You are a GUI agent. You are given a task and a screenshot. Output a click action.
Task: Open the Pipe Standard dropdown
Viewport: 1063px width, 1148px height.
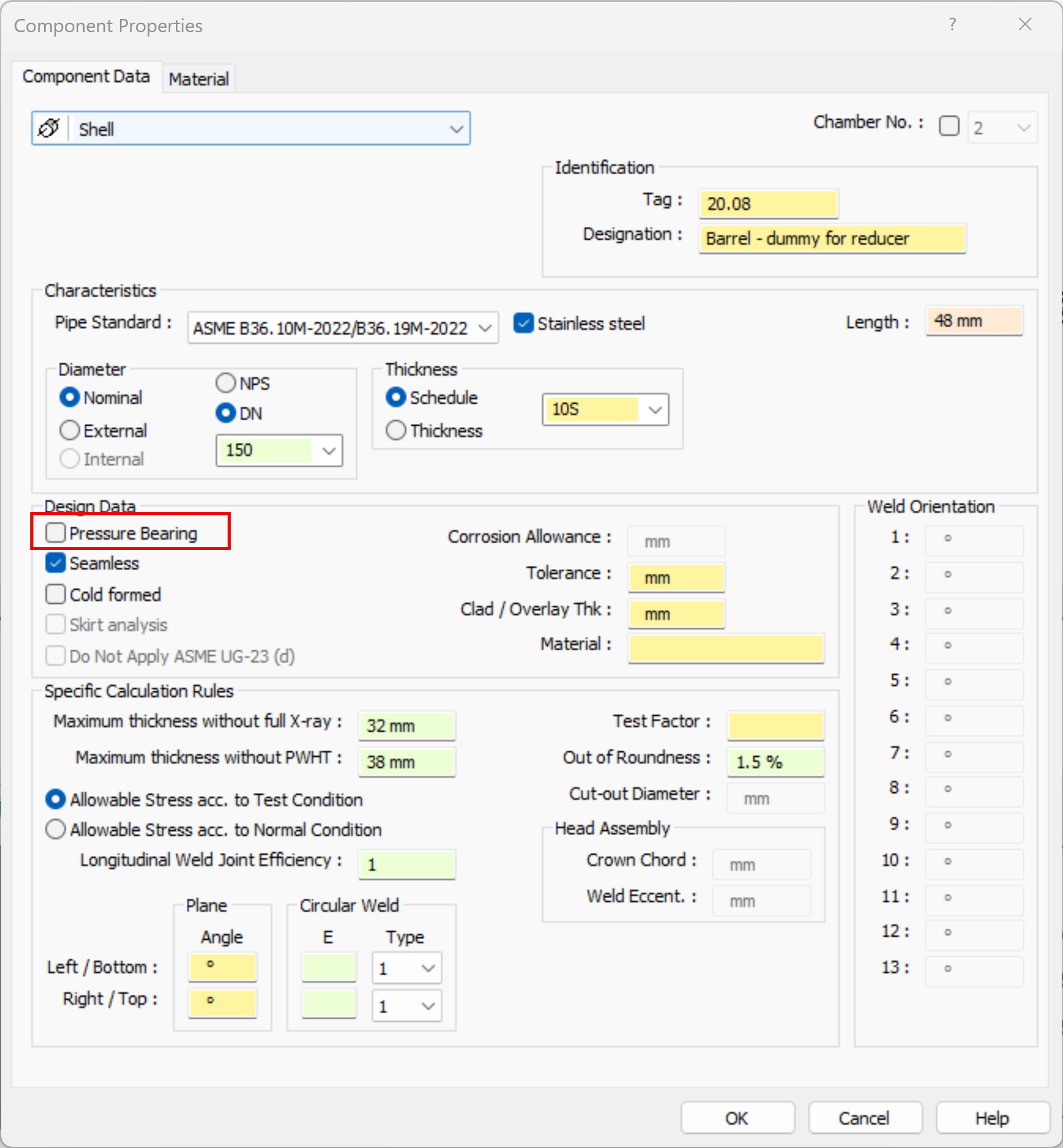point(343,328)
